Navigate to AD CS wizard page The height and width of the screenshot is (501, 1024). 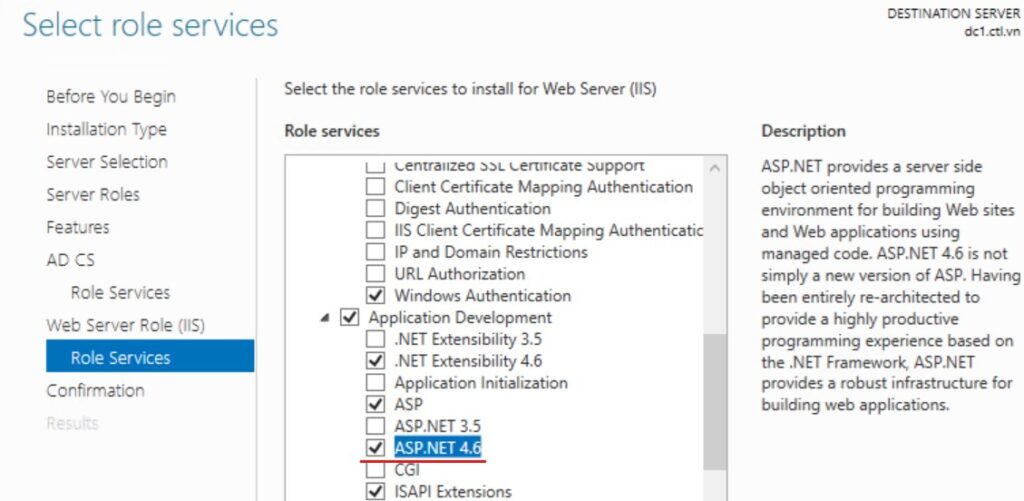pyautogui.click(x=70, y=260)
